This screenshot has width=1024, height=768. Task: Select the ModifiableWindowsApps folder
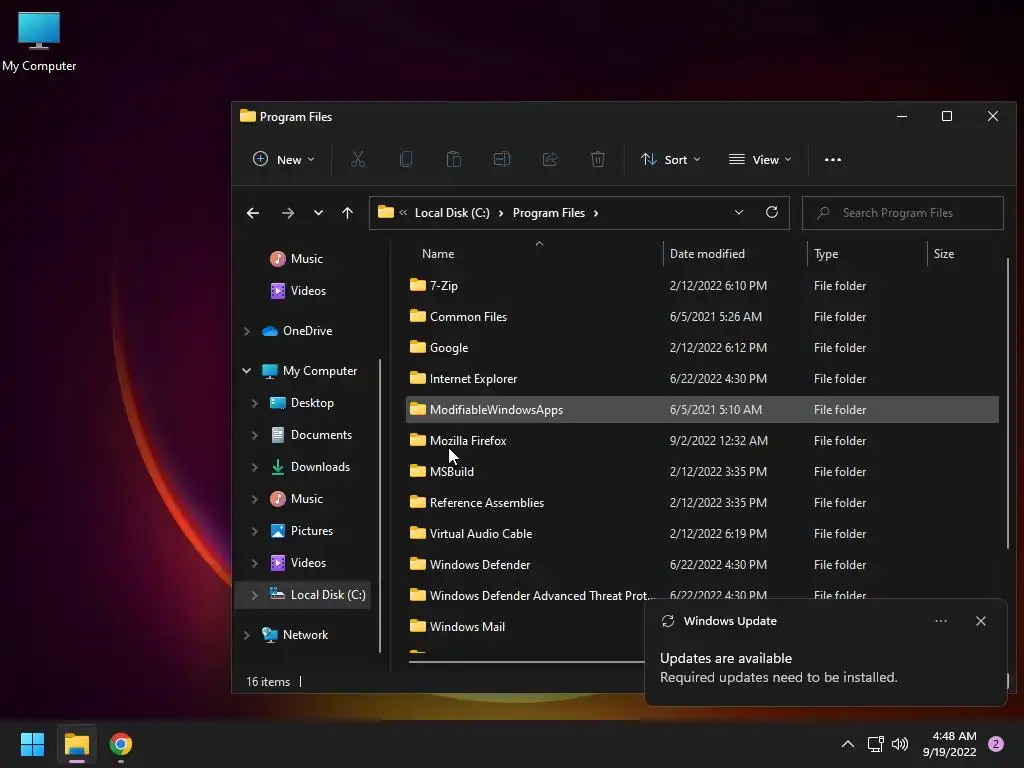click(702, 409)
